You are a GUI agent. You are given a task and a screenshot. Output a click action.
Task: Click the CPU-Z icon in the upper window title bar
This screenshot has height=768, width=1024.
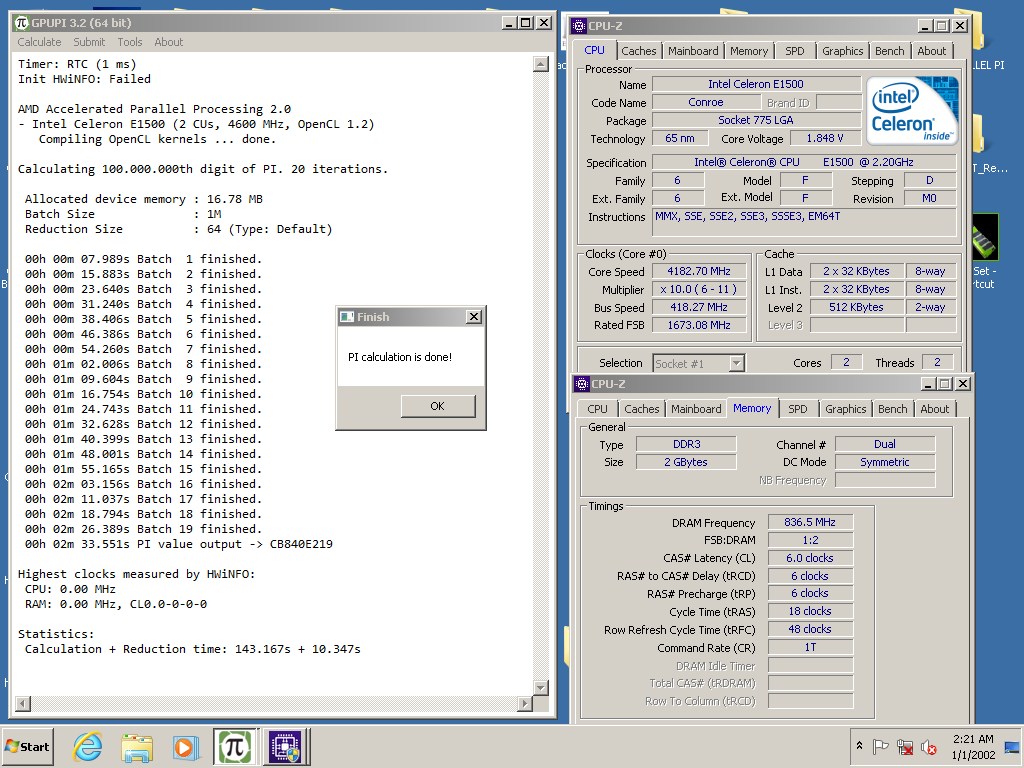click(x=579, y=26)
